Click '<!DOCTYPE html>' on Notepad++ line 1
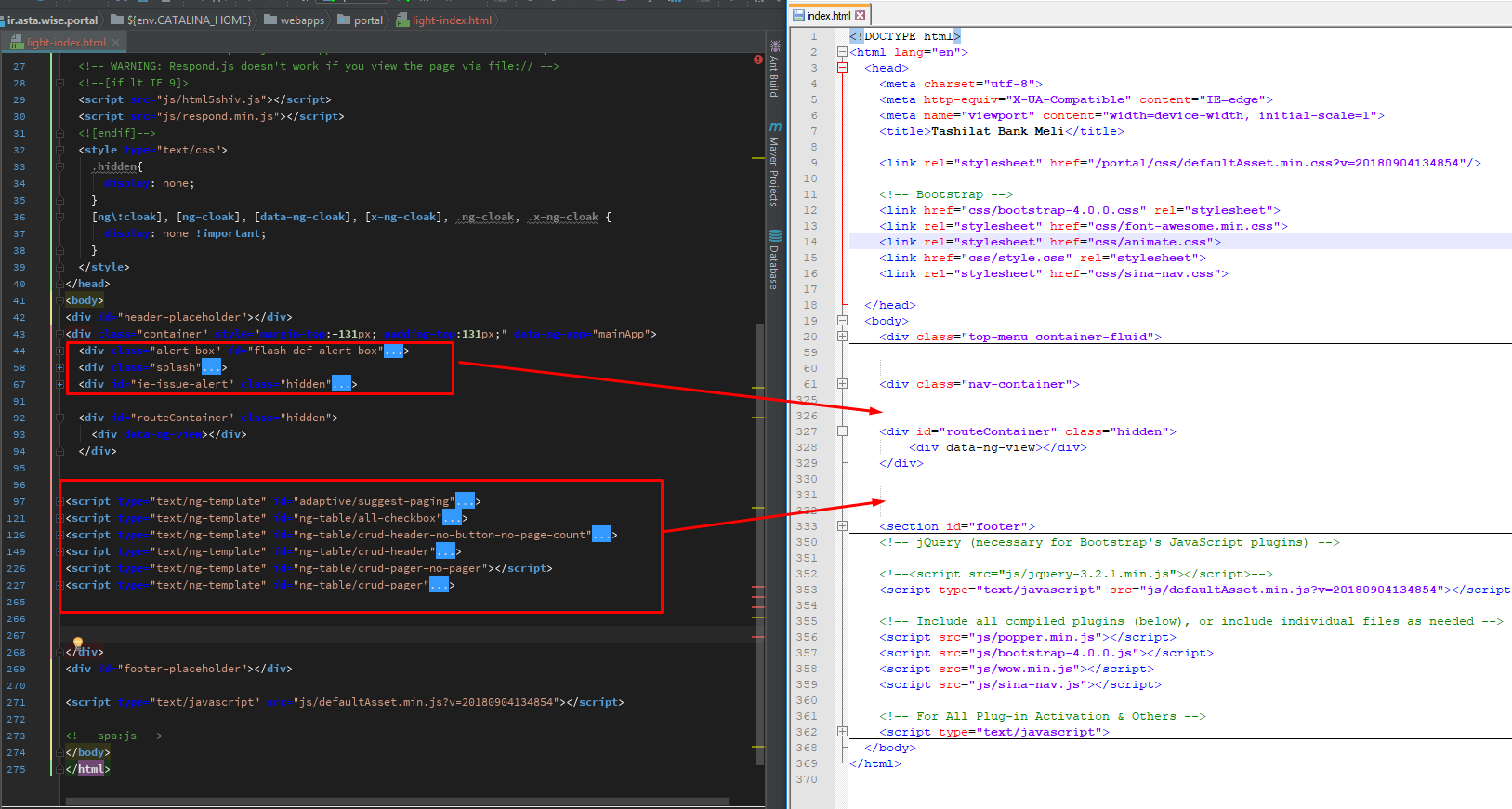This screenshot has height=809, width=1512. [905, 36]
